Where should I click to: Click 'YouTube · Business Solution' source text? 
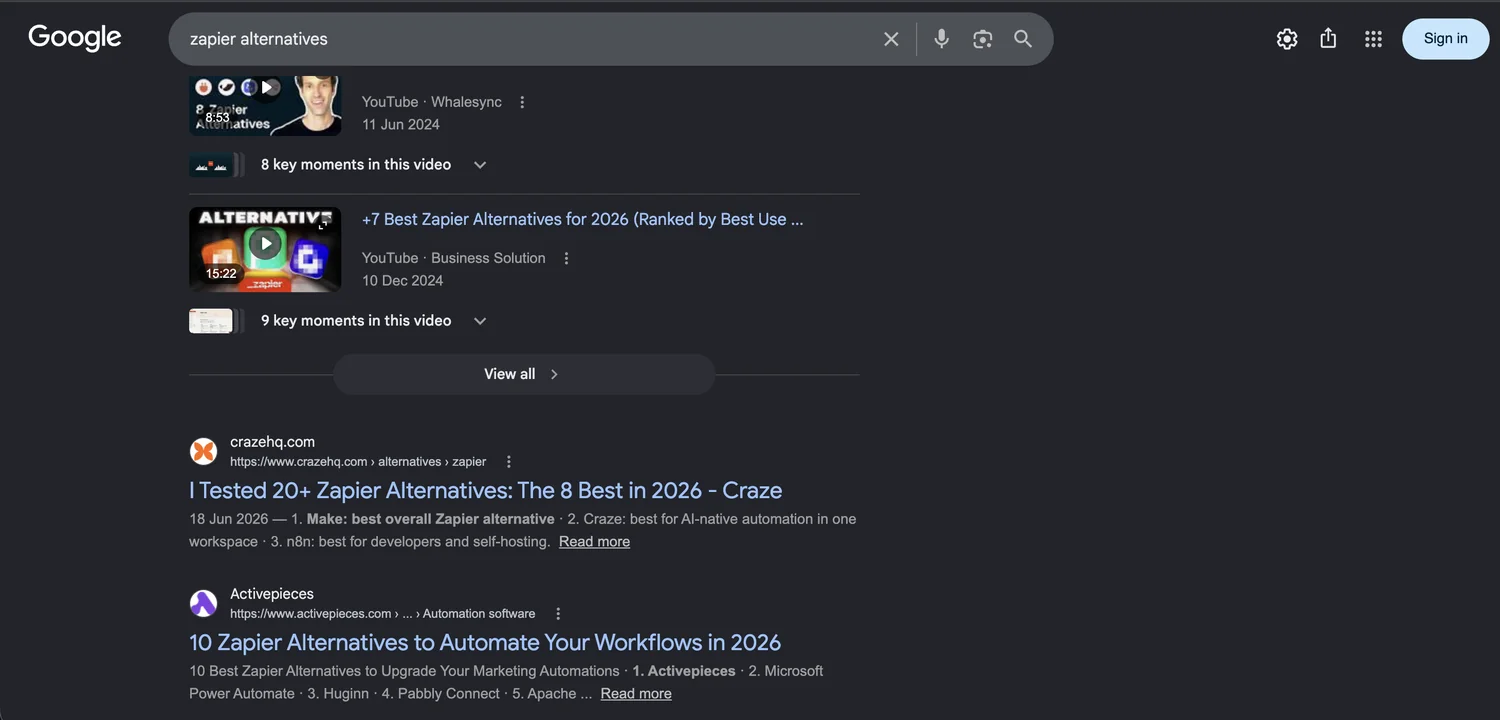click(454, 258)
